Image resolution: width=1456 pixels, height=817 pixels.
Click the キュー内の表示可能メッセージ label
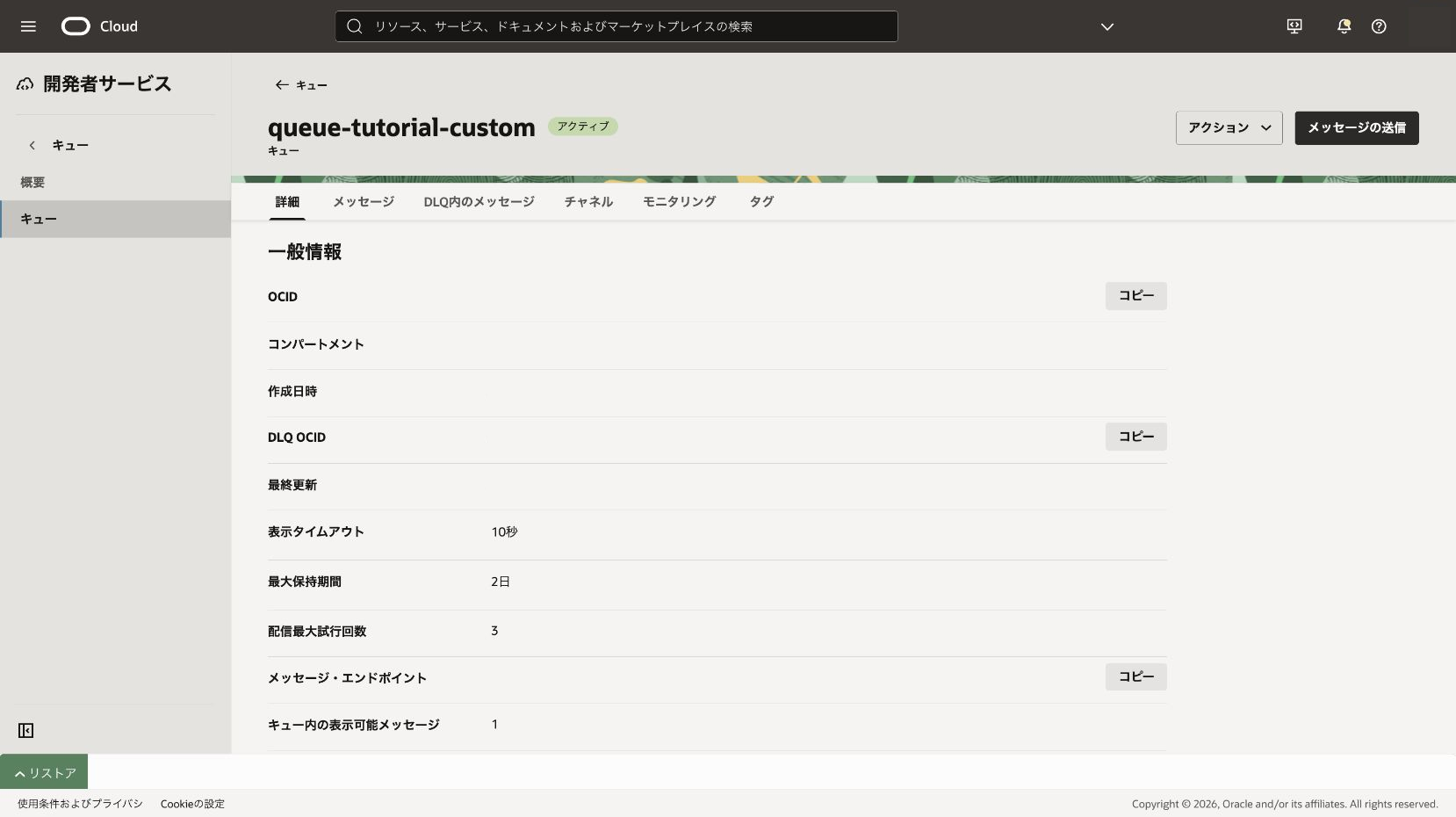coord(354,725)
